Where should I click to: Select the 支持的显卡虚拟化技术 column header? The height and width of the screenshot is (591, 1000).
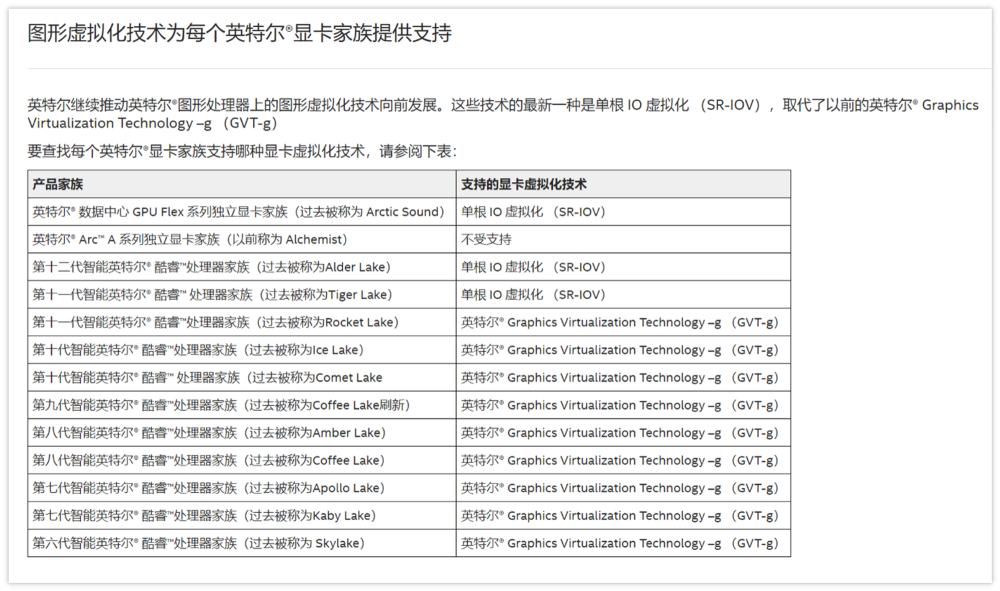[623, 184]
